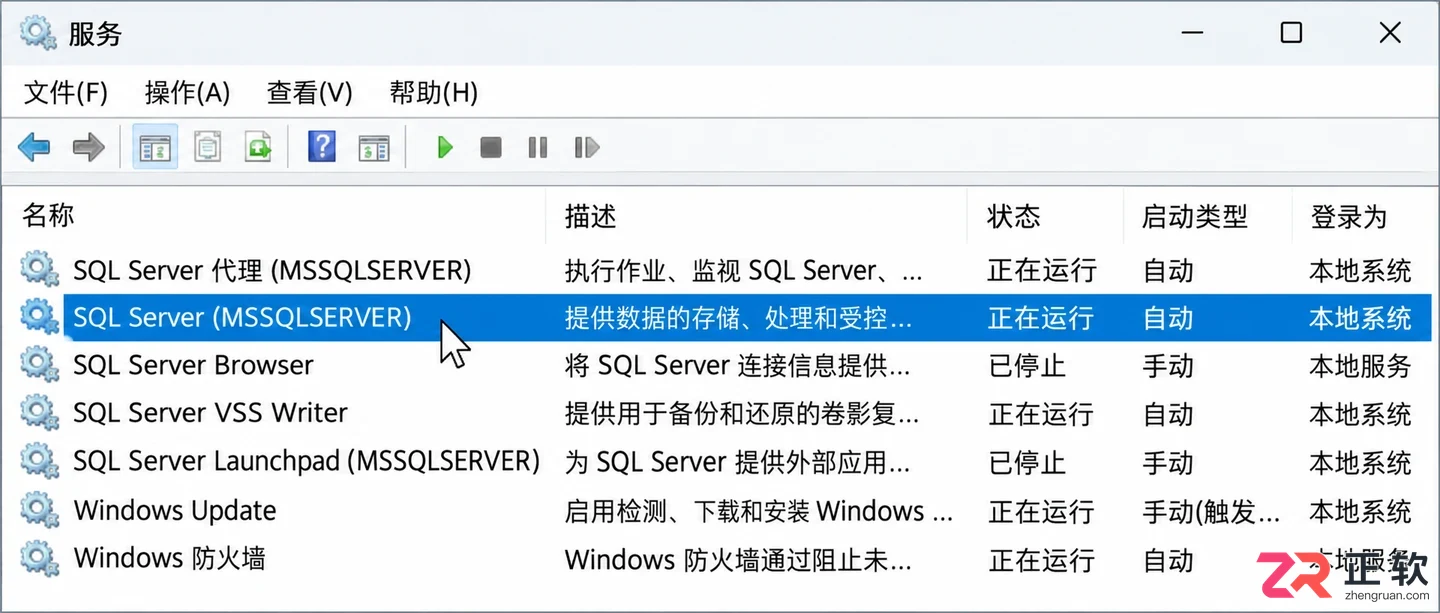Click the export list toolbar icon
This screenshot has height=613, width=1440.
click(258, 148)
